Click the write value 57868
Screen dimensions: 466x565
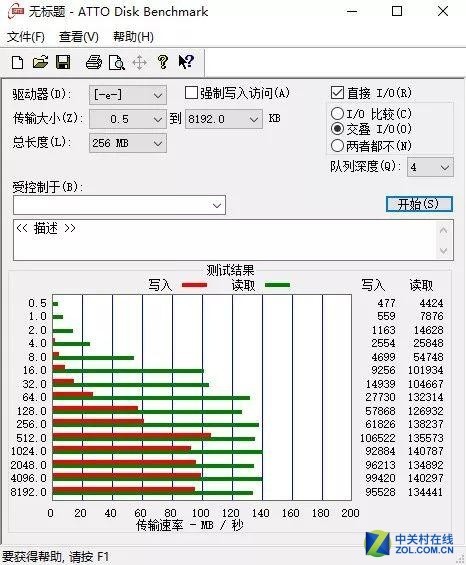tap(380, 411)
